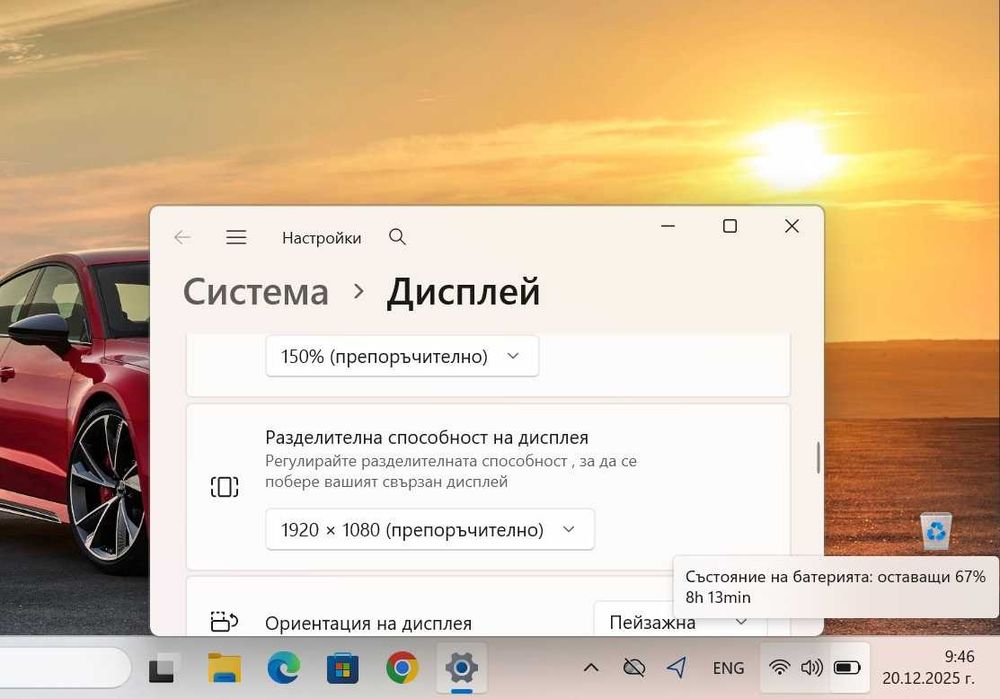Click the Разделителна способност на дисплея label
Image resolution: width=1000 pixels, height=699 pixels.
(x=427, y=438)
